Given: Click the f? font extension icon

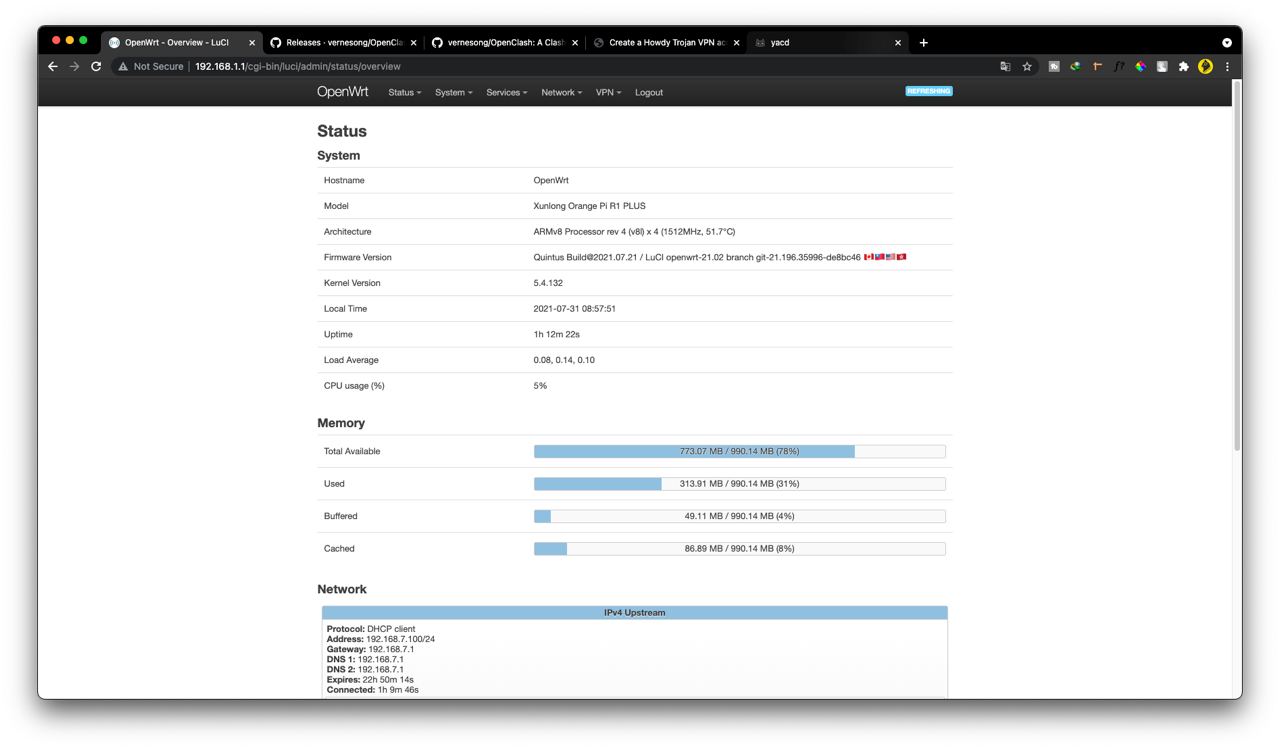Looking at the screenshot, I should (1119, 67).
